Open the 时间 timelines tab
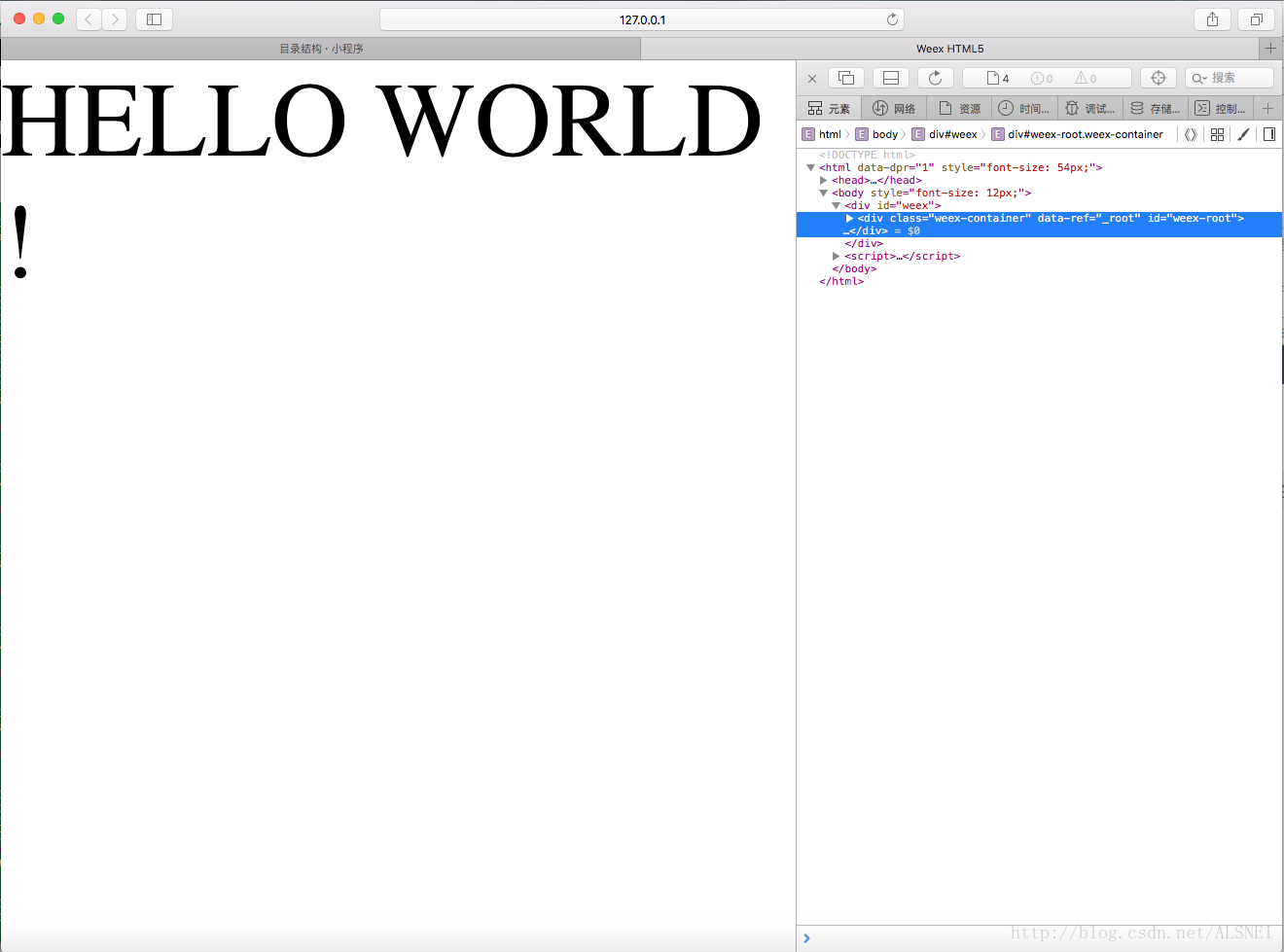The image size is (1284, 952). [1024, 108]
